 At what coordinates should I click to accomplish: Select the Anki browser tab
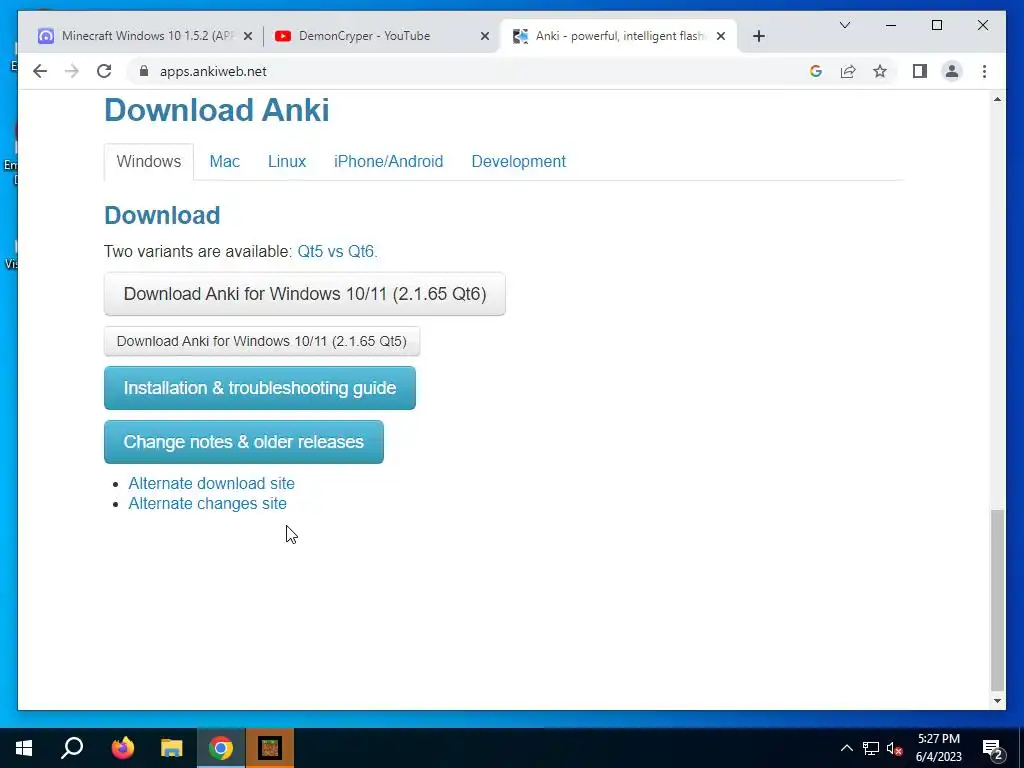point(618,36)
